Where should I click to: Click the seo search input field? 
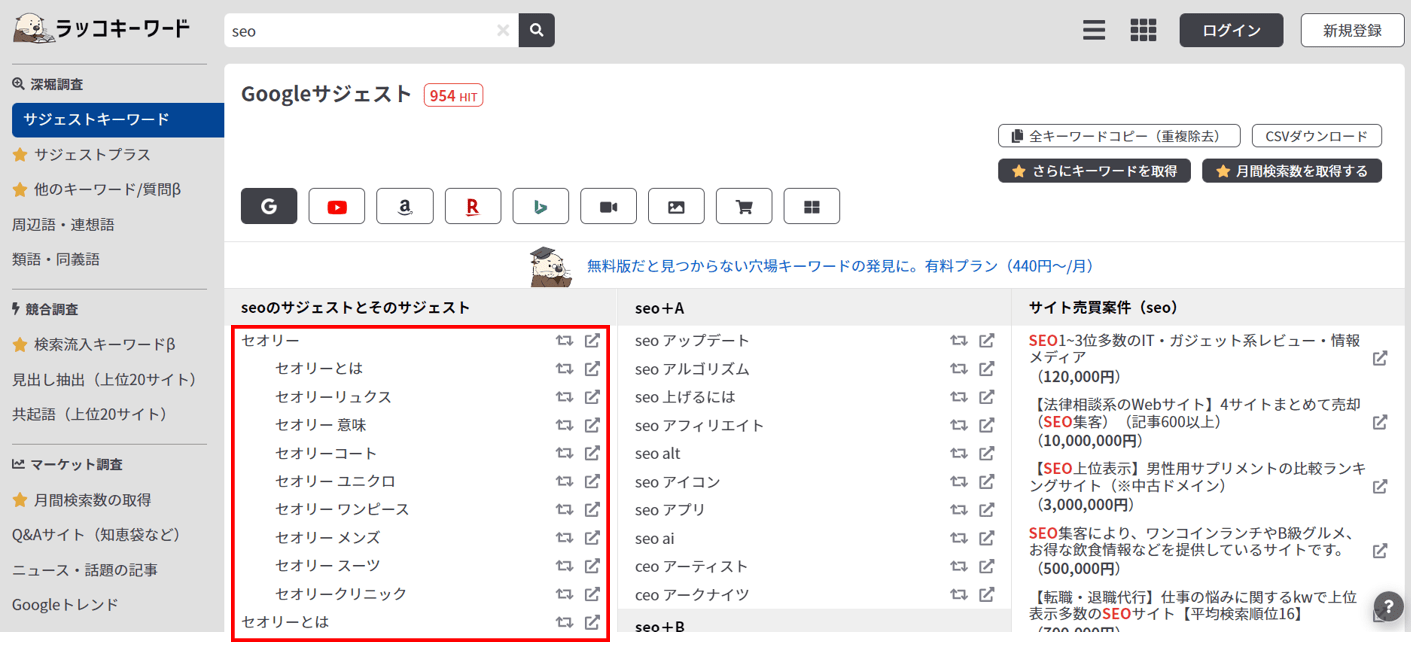point(360,31)
